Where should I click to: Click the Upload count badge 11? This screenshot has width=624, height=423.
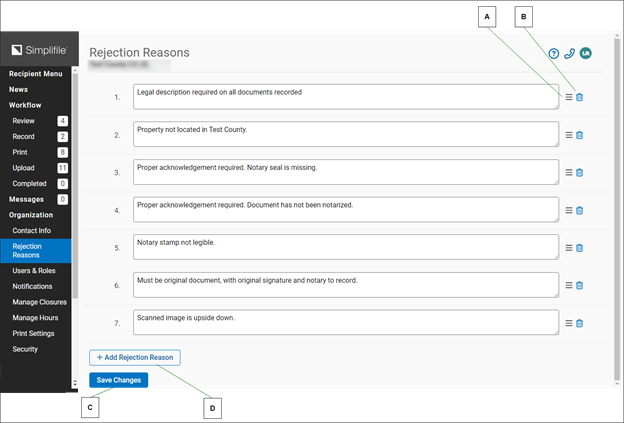(x=62, y=168)
